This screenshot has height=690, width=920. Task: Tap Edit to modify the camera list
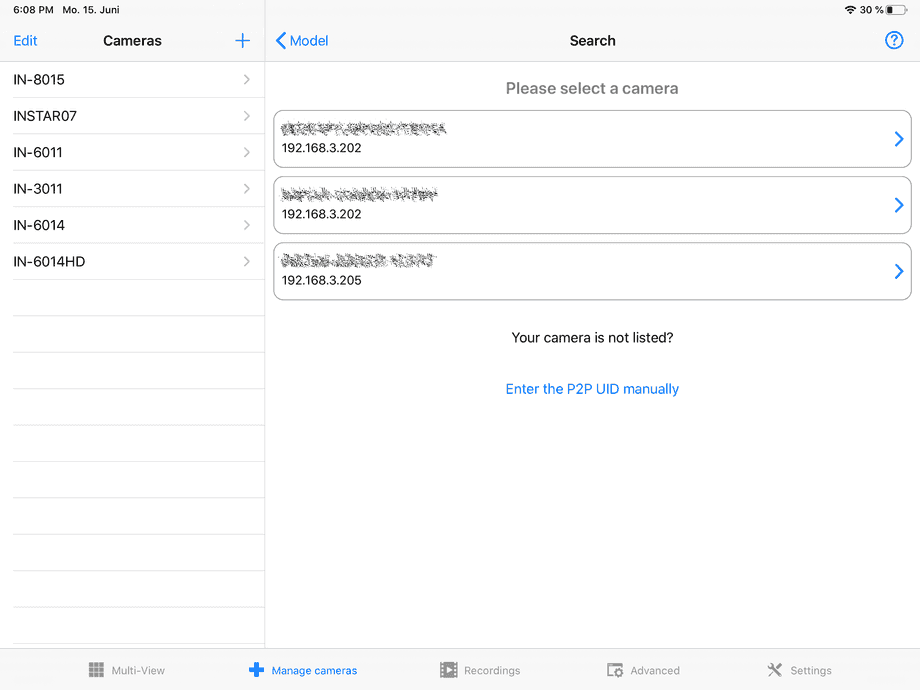[25, 41]
